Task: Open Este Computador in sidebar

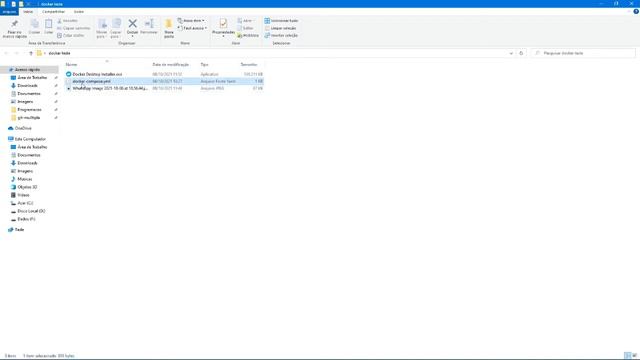Action: tap(30, 139)
